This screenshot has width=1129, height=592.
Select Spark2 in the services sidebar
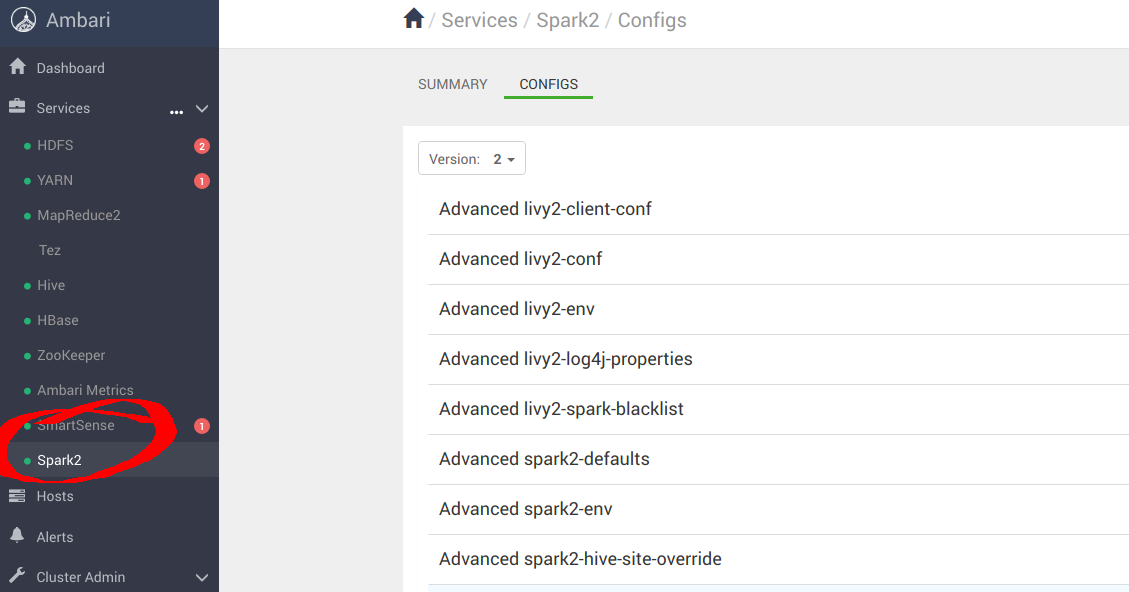pyautogui.click(x=61, y=460)
